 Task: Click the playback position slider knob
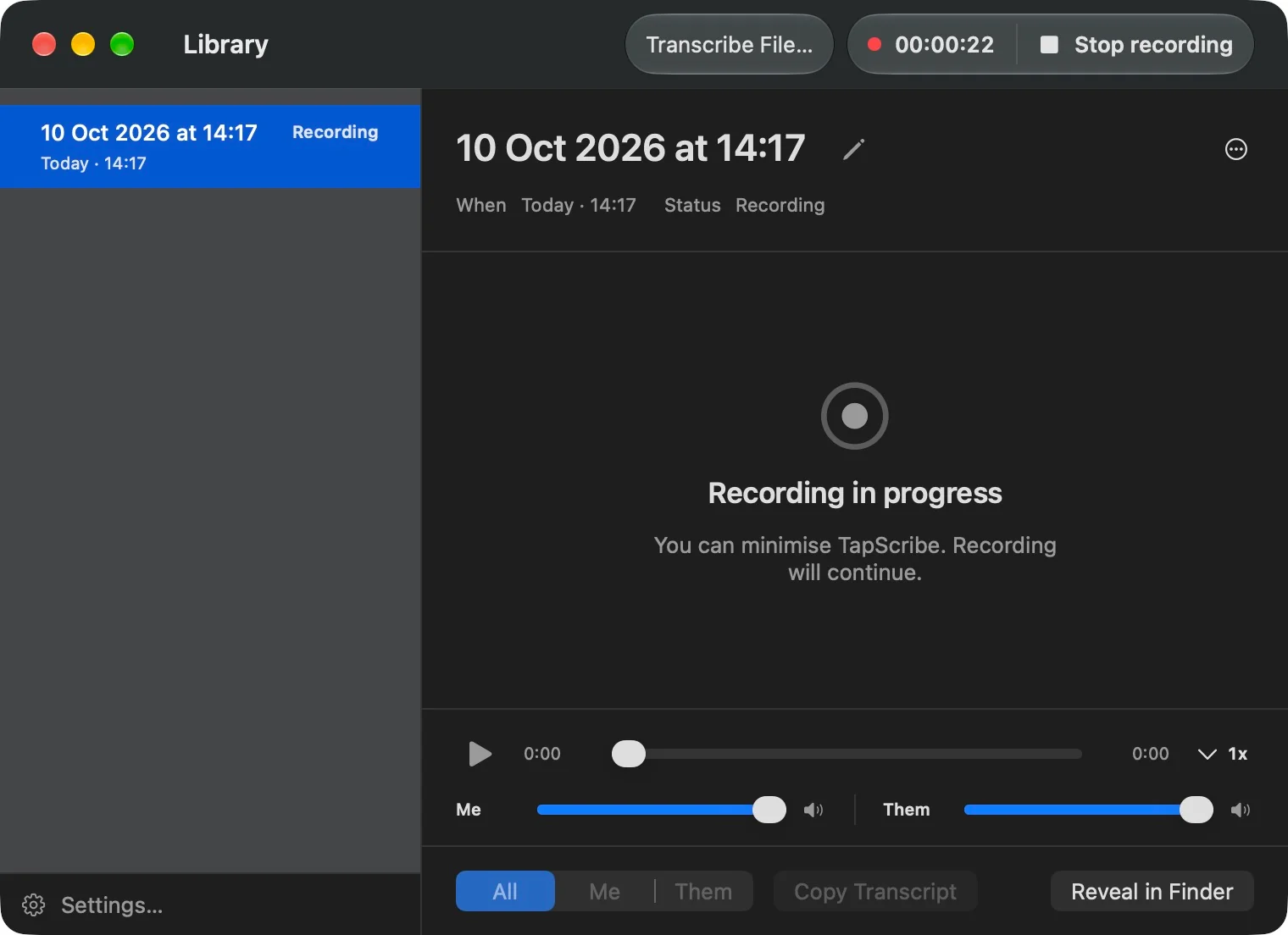tap(629, 754)
